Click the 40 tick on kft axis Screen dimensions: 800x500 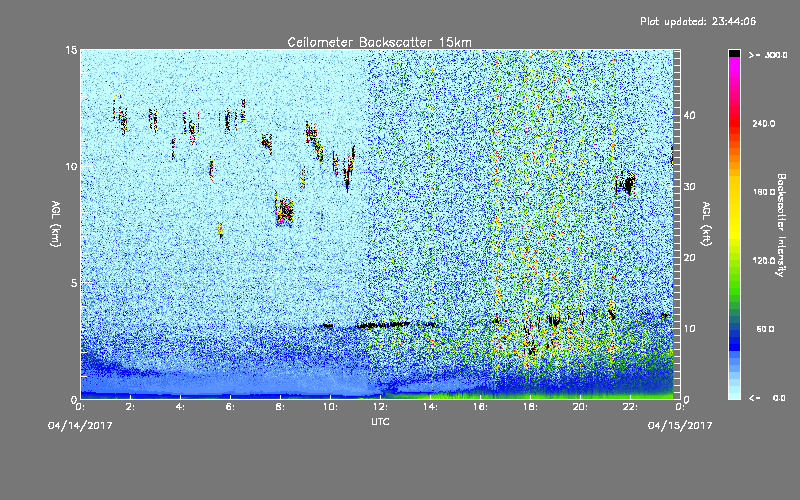click(x=689, y=115)
